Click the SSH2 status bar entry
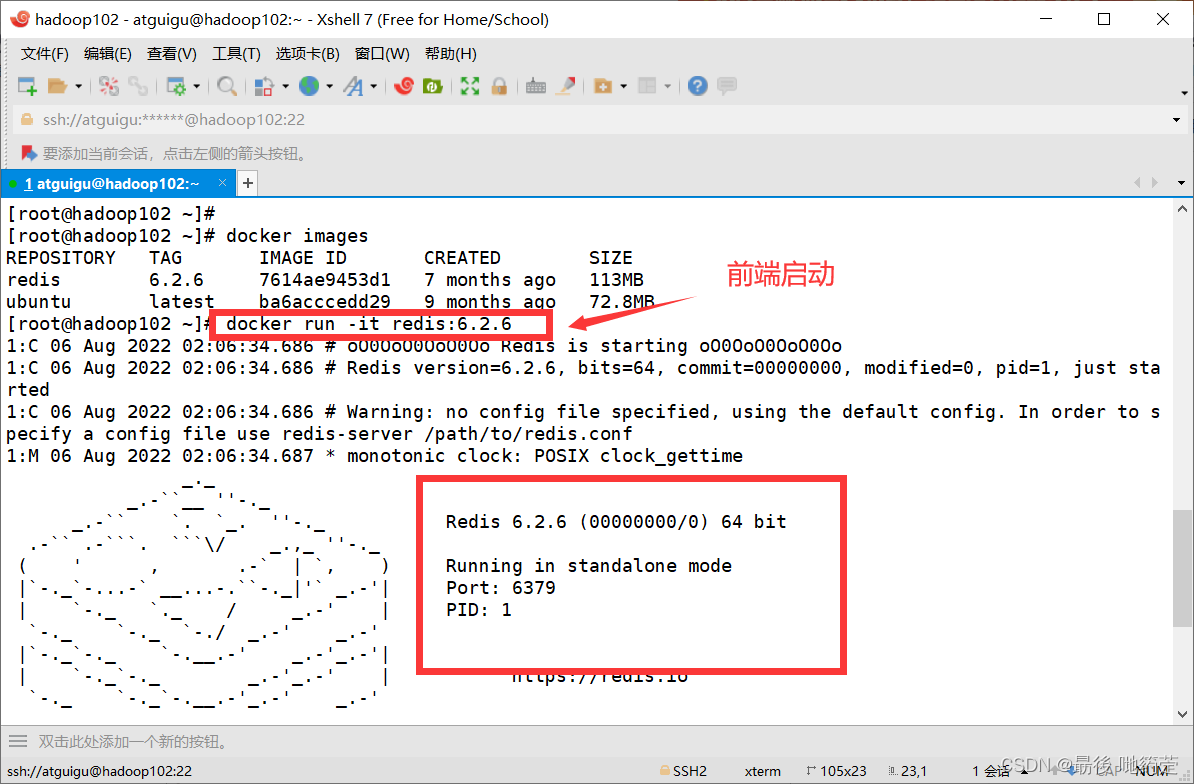Screen dimensions: 1194x784 [684, 771]
